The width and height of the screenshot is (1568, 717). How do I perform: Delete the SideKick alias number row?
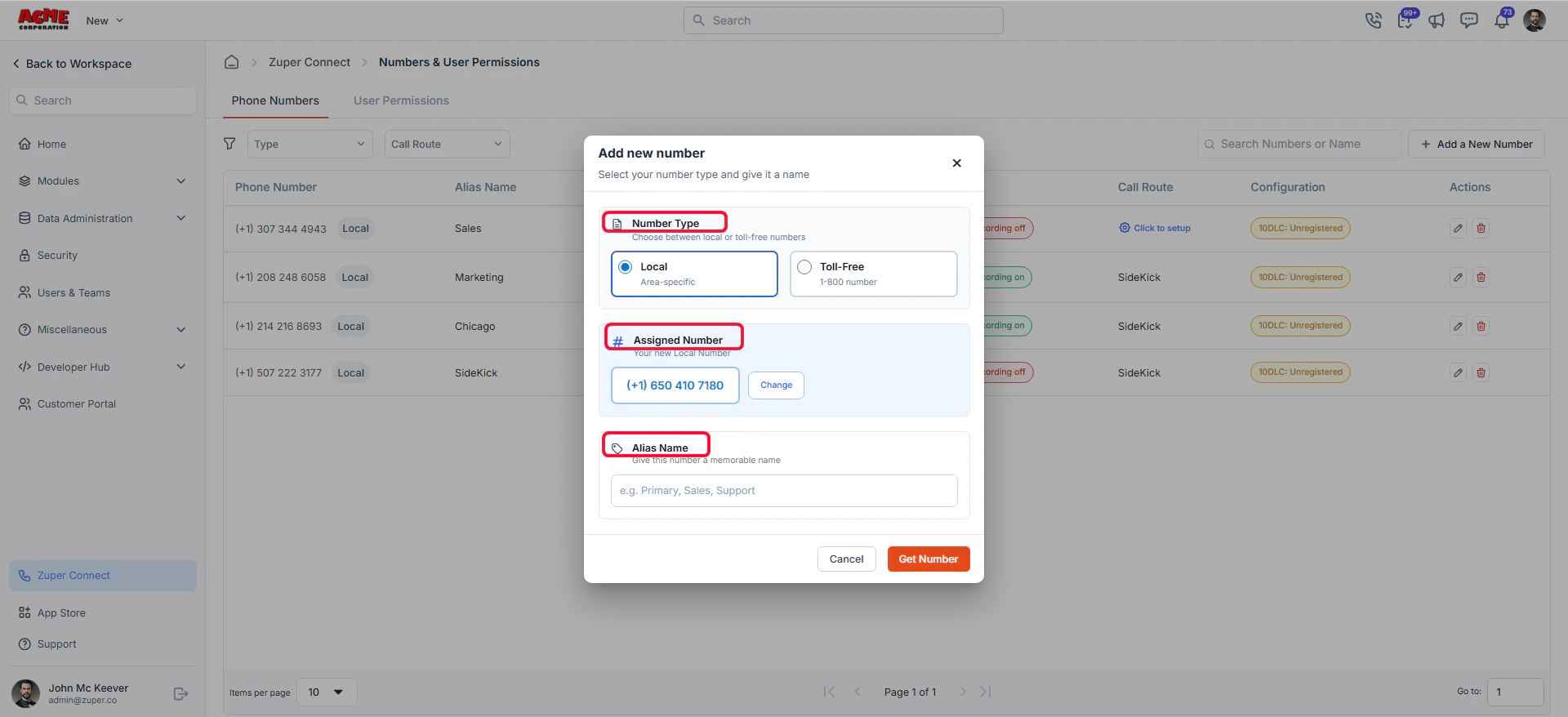pos(1481,372)
